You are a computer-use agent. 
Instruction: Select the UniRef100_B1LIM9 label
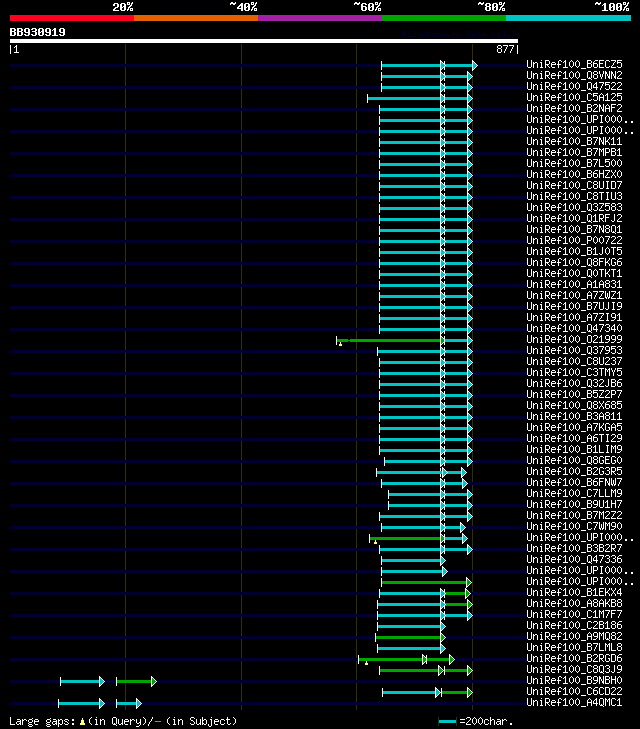[x=574, y=449]
